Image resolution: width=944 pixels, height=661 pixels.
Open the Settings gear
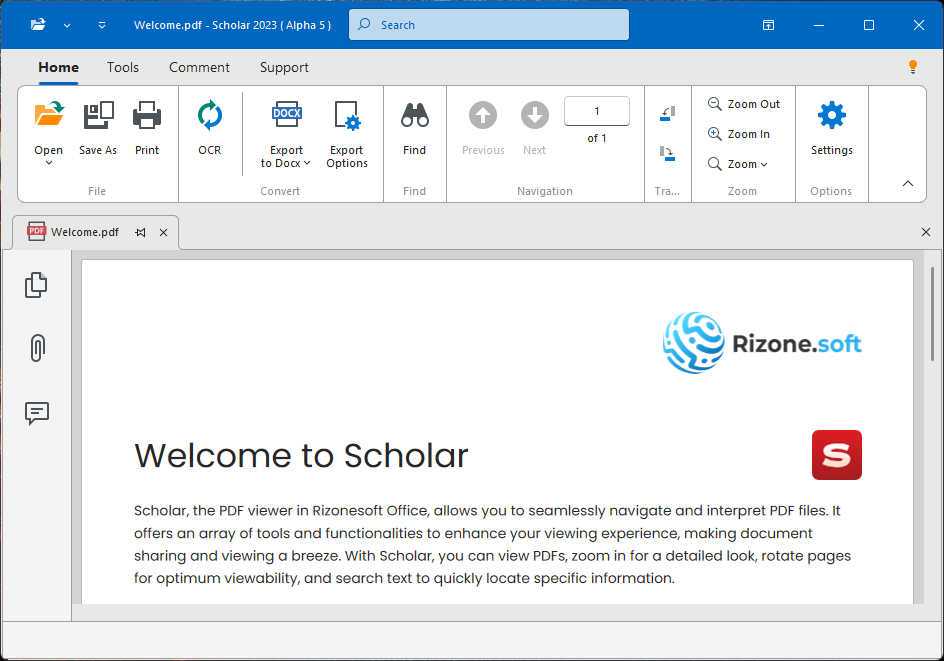[x=831, y=115]
